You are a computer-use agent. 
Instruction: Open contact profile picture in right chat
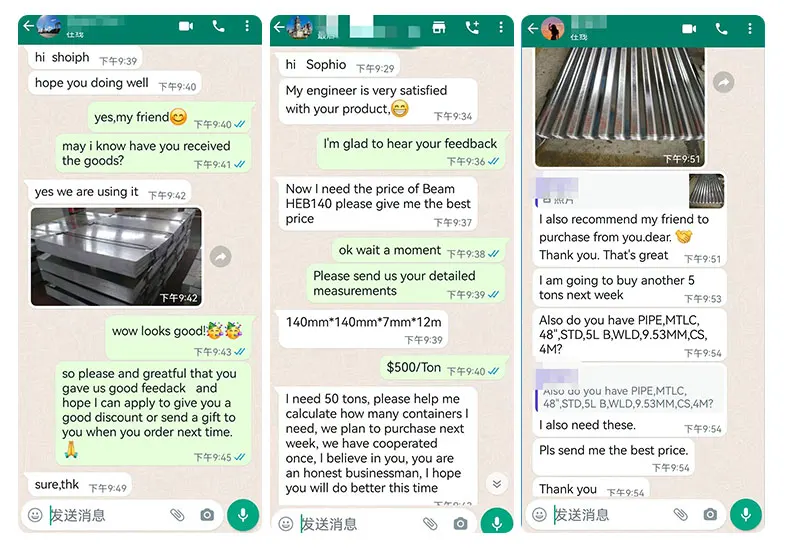(553, 29)
